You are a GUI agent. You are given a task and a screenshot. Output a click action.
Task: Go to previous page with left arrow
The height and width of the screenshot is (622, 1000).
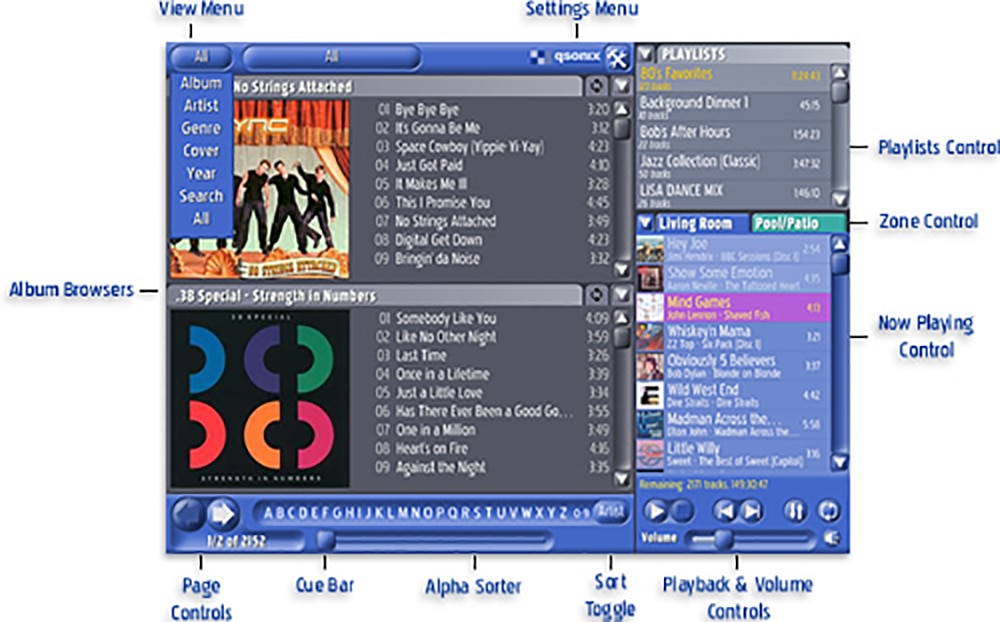pos(188,514)
